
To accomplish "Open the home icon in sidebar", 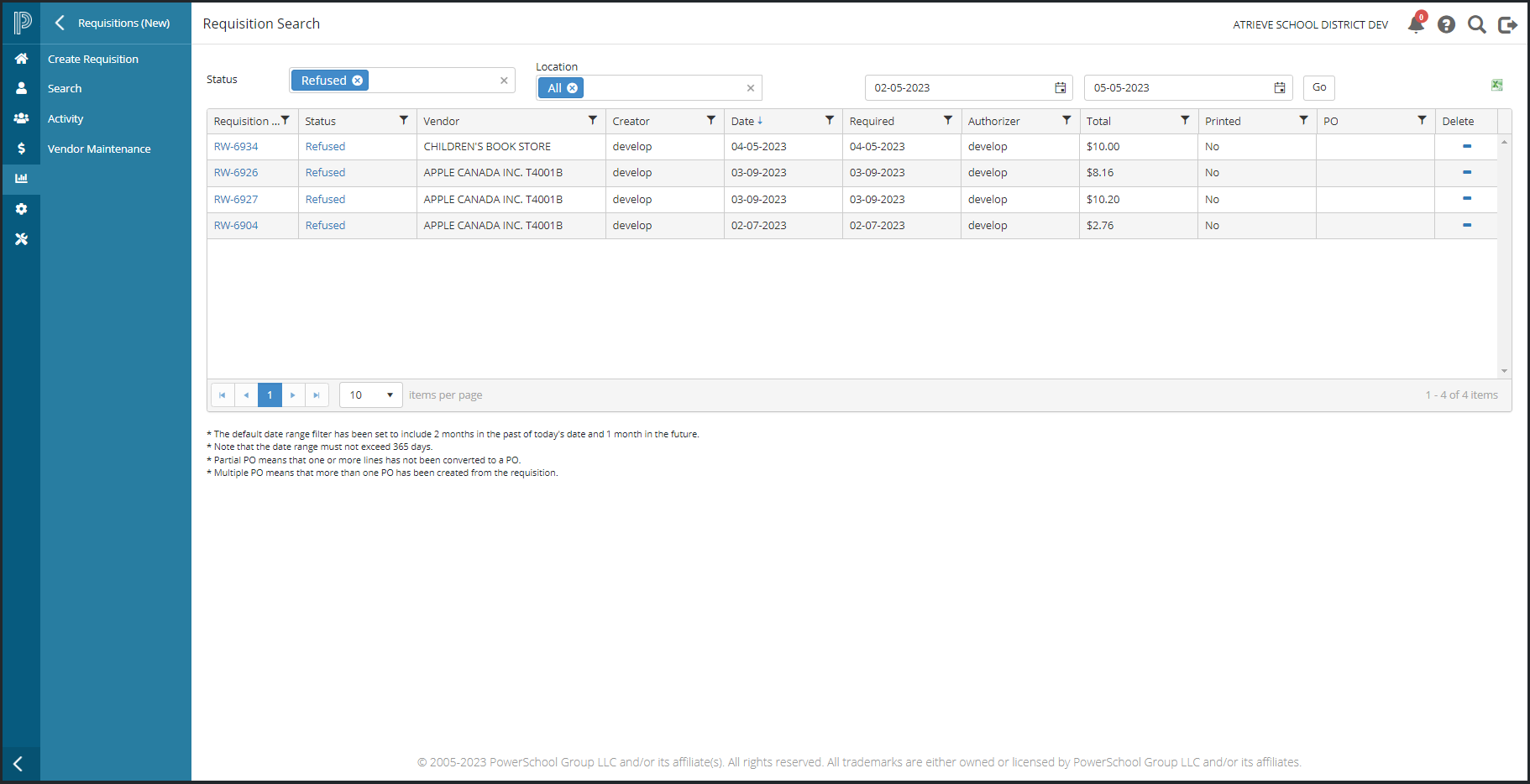I will [x=22, y=58].
